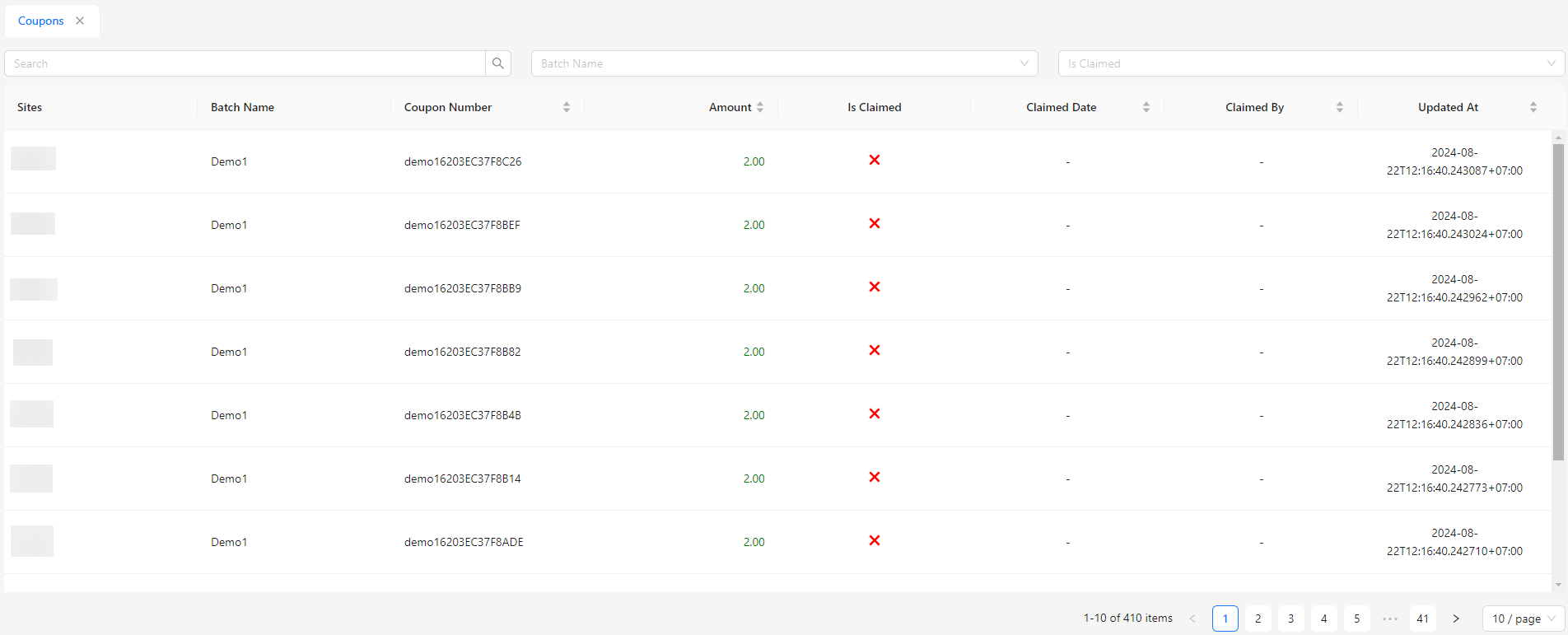Screen dimensions: 1568x635
Task: Jump to last page 41
Action: point(1423,619)
